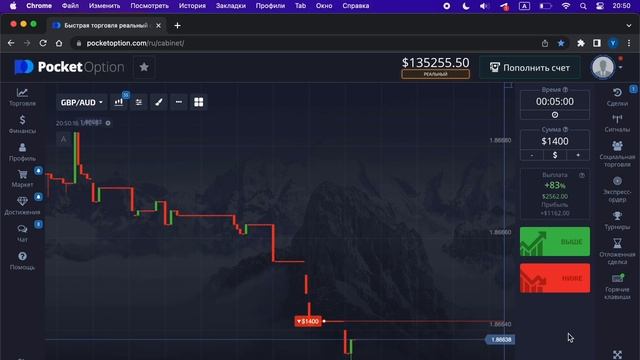Click the Пополнить счет deposit button
This screenshot has width=640, height=360.
click(x=530, y=68)
